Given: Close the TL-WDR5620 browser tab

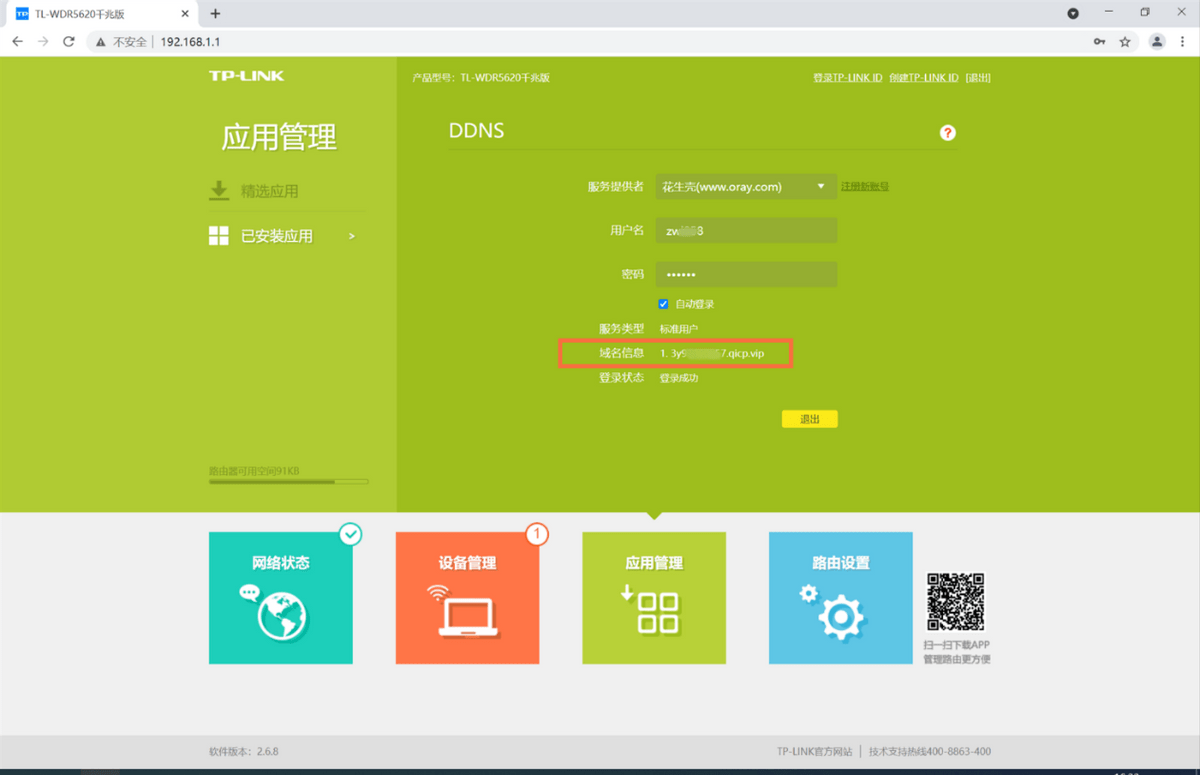Looking at the screenshot, I should [x=185, y=14].
